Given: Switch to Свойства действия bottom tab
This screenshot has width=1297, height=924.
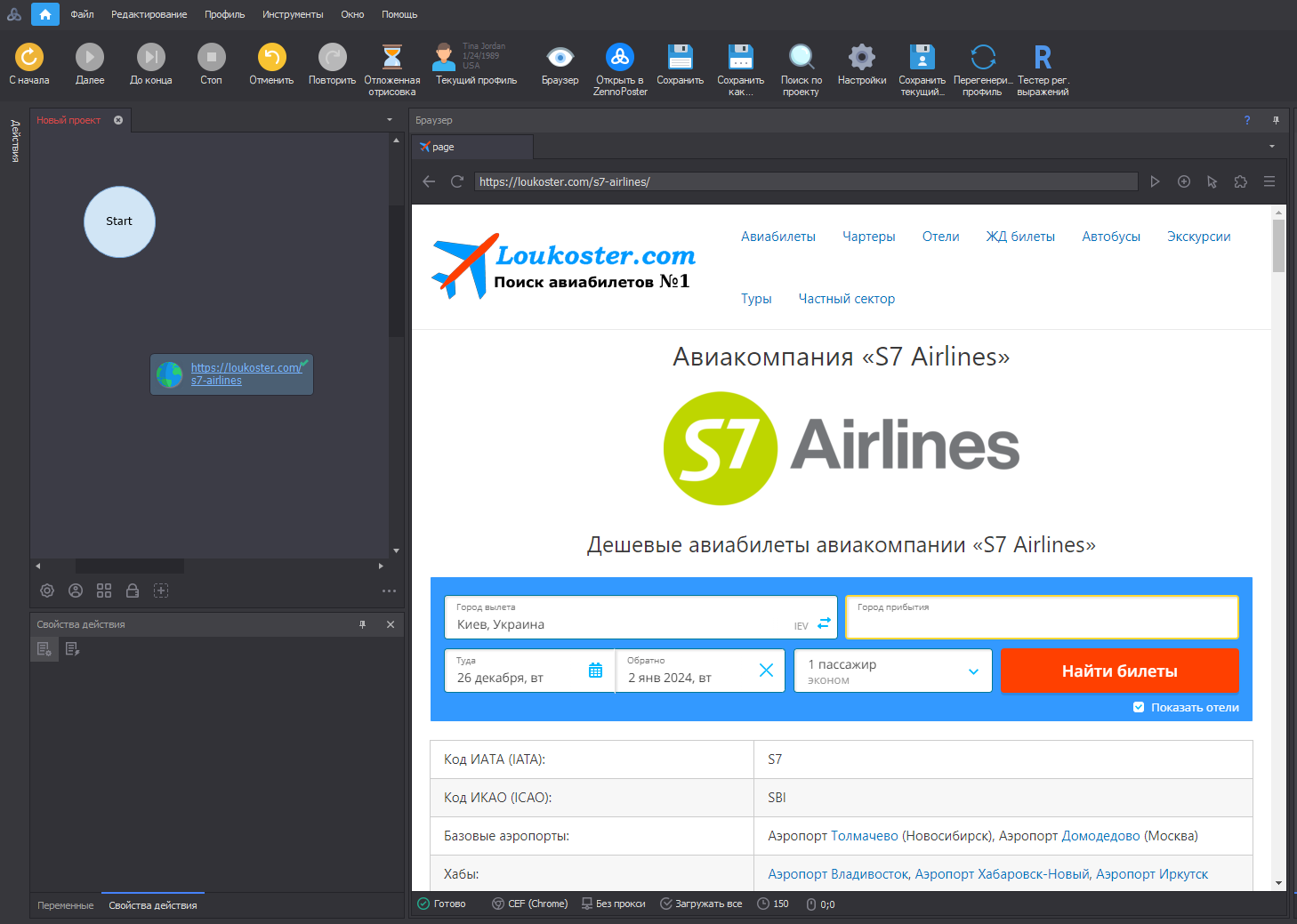Looking at the screenshot, I should pyautogui.click(x=153, y=905).
